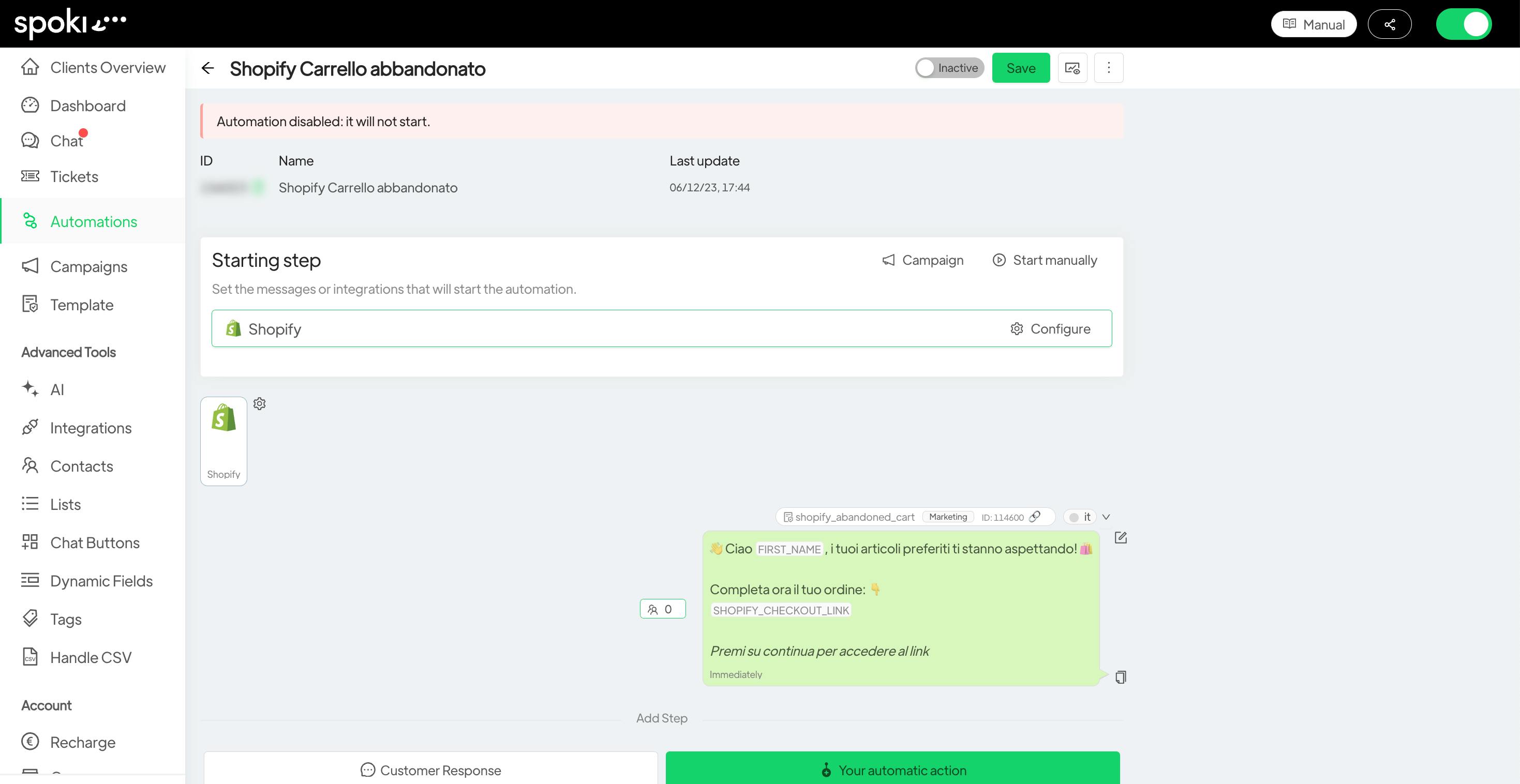Screen dimensions: 1520x784
Task: Click the Spoki logo
Action: (70, 24)
